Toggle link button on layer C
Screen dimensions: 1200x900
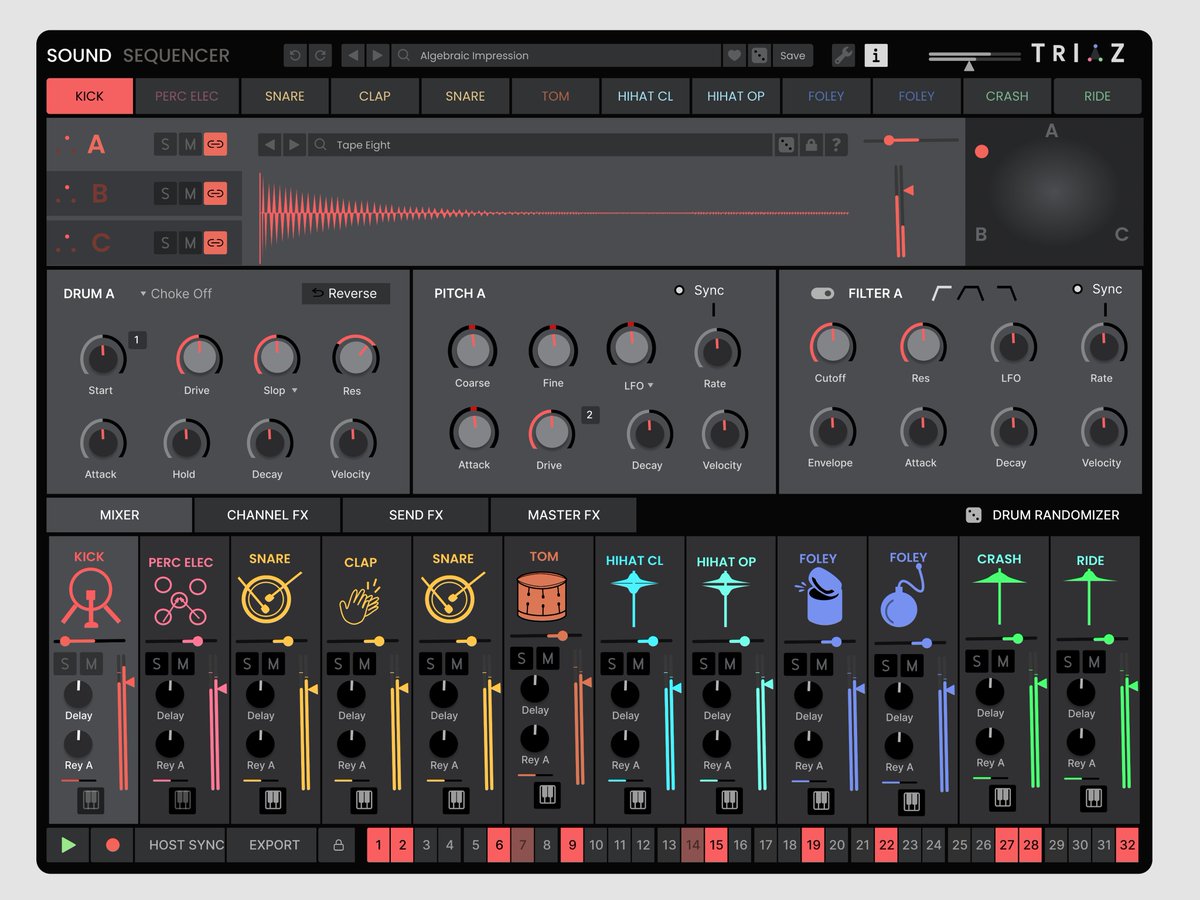215,242
